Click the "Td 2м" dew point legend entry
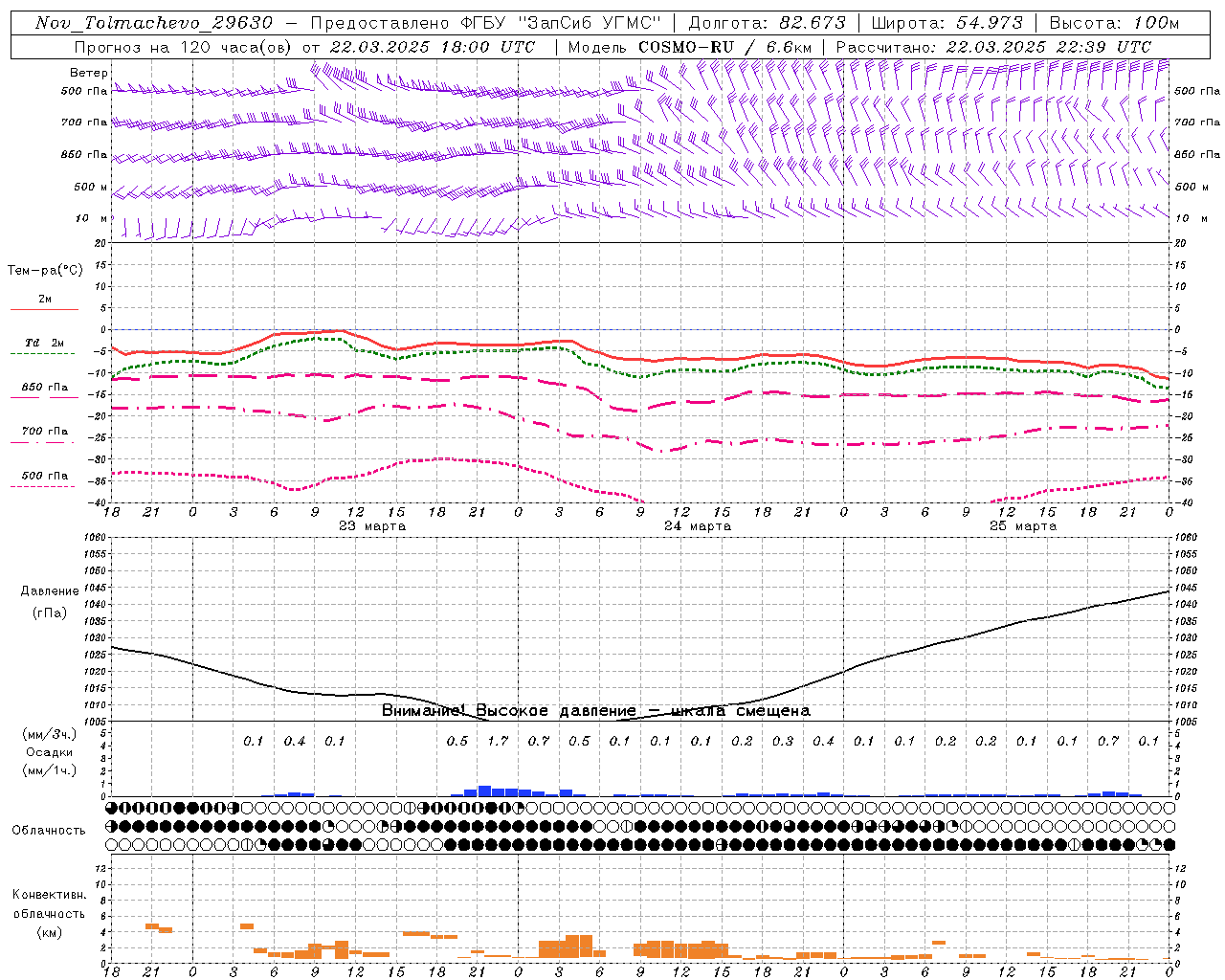 point(44,343)
